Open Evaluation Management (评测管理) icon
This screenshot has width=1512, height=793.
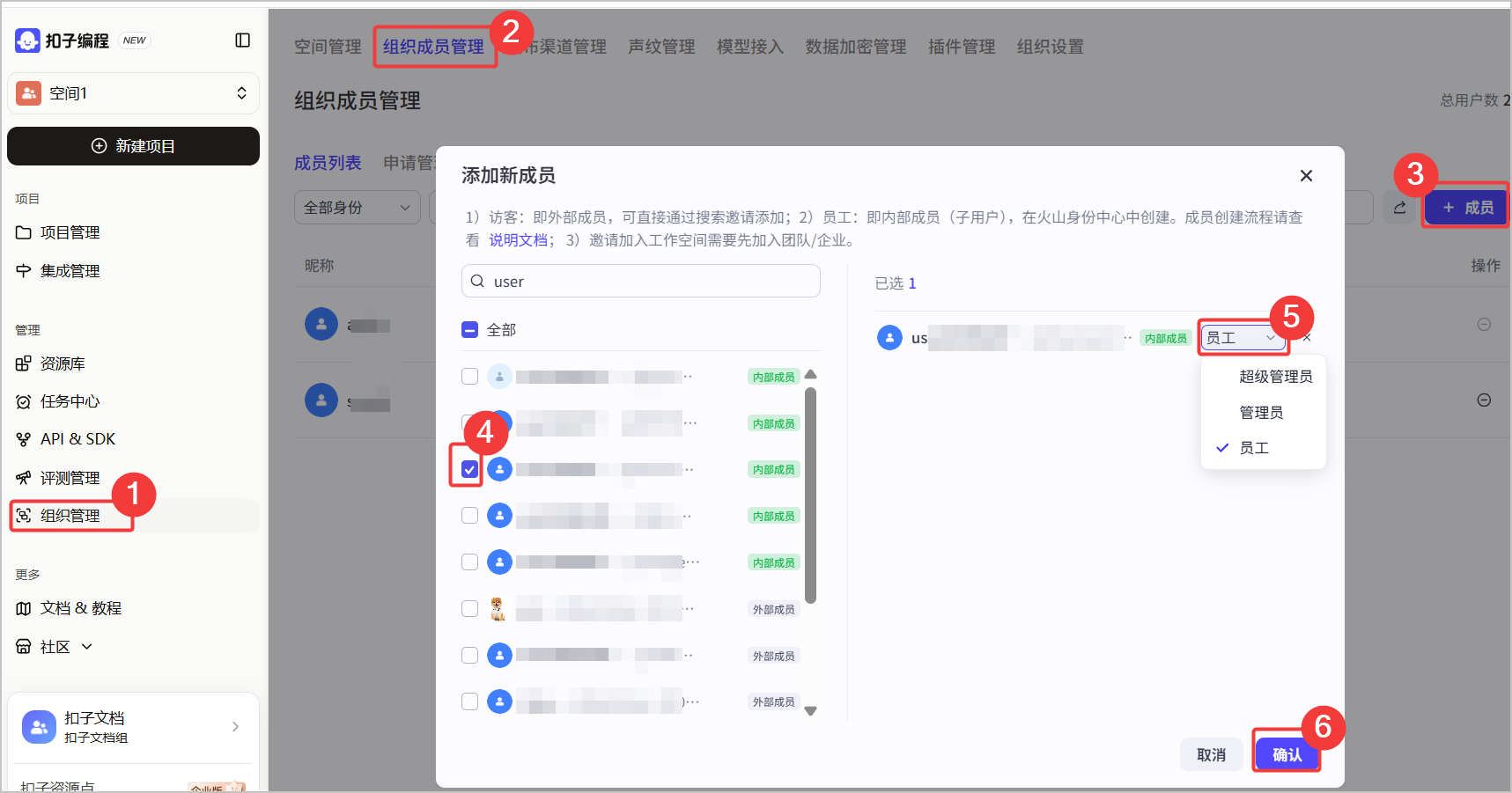(x=24, y=478)
